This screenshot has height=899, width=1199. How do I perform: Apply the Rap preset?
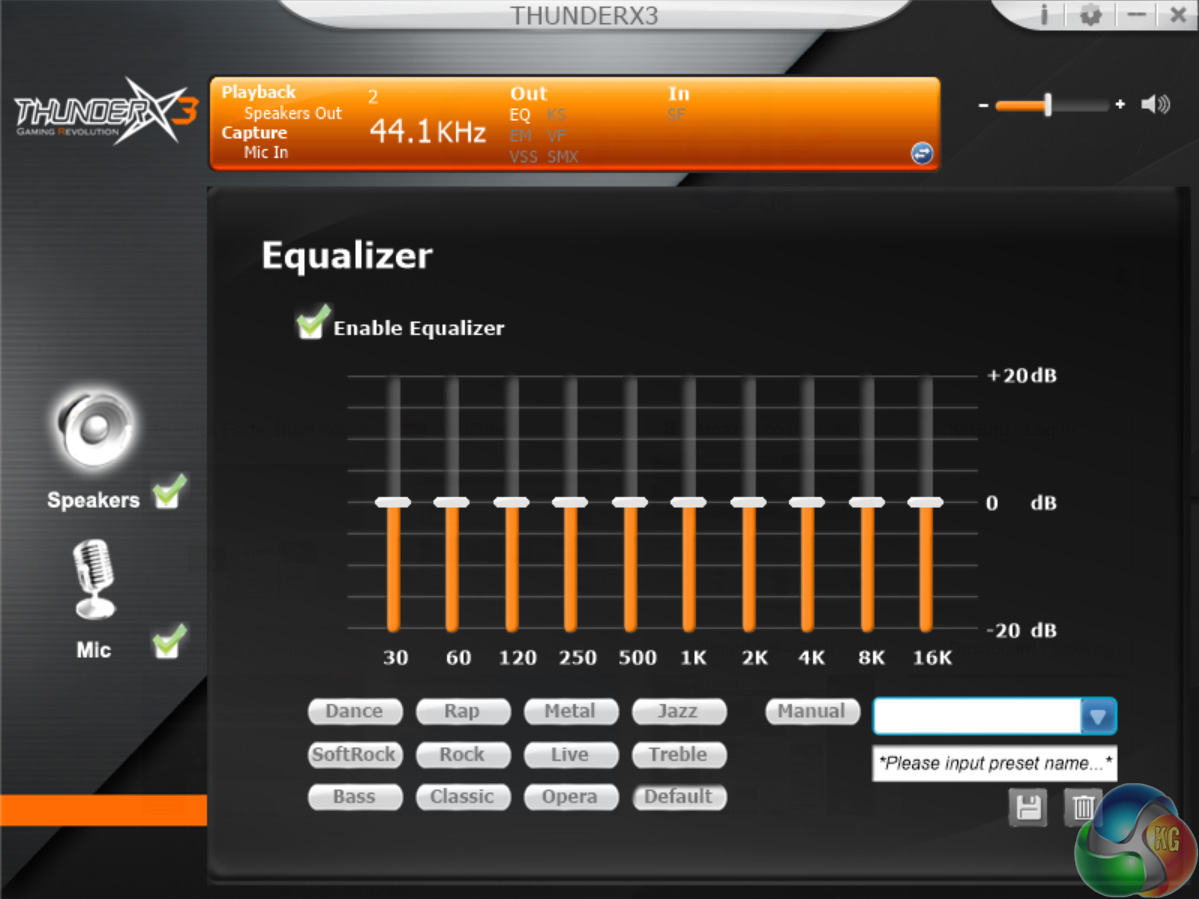click(x=463, y=711)
